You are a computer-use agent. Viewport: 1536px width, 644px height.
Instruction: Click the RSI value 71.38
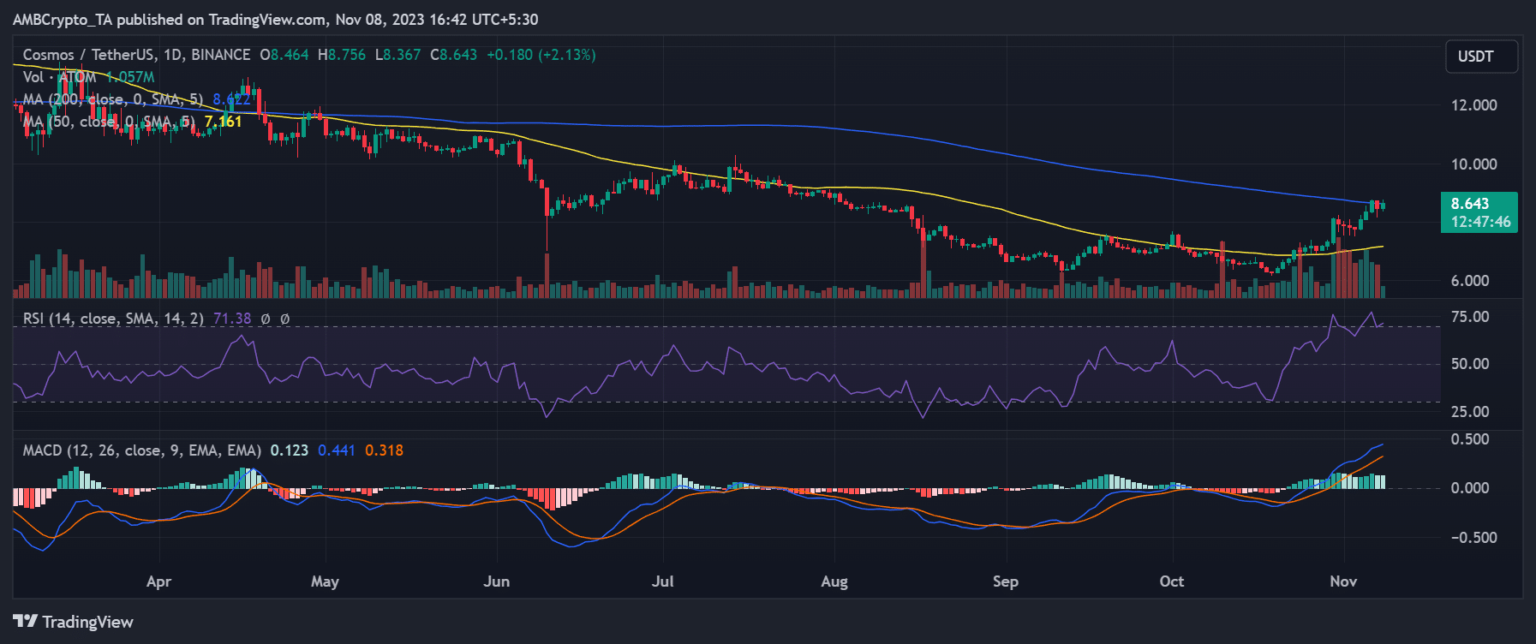point(234,319)
